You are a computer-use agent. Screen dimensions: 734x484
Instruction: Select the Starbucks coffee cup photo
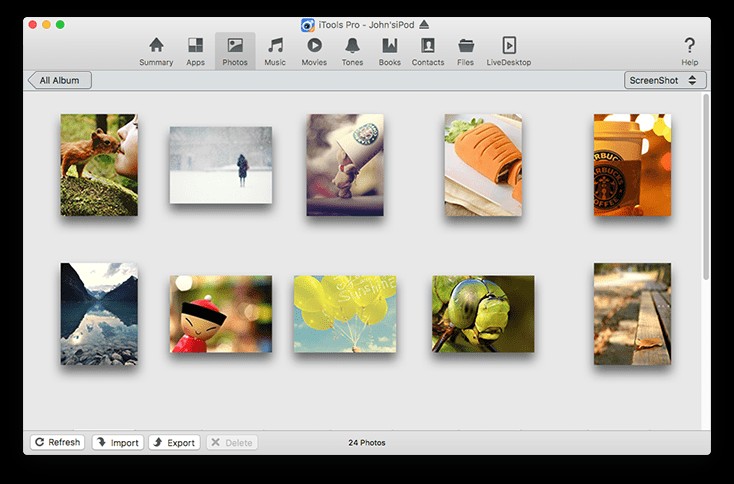coord(632,165)
